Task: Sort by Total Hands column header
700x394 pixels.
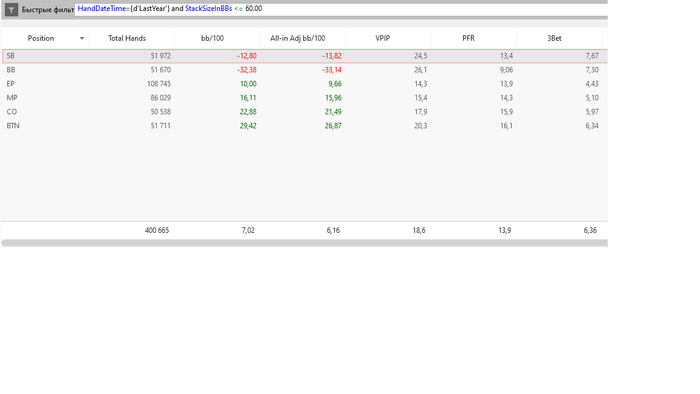Action: coord(127,38)
